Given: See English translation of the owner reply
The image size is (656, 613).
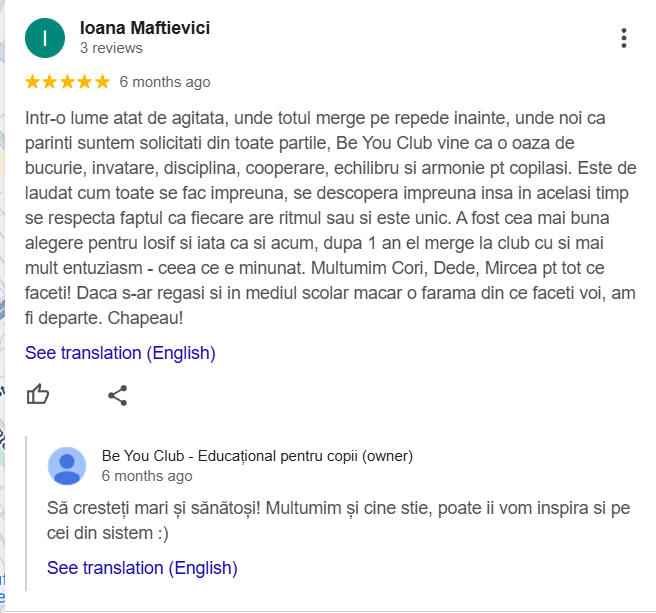Looking at the screenshot, I should (x=142, y=568).
